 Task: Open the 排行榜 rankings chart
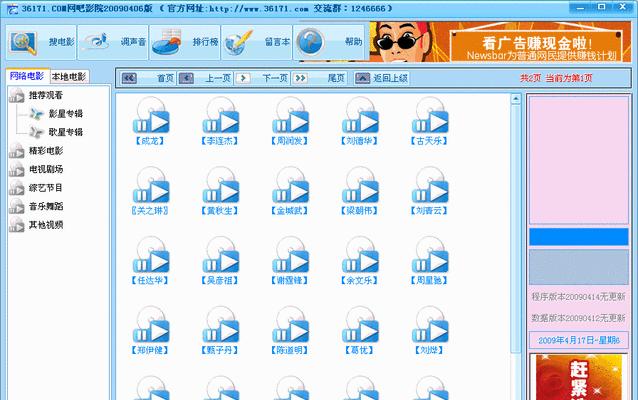(x=185, y=42)
